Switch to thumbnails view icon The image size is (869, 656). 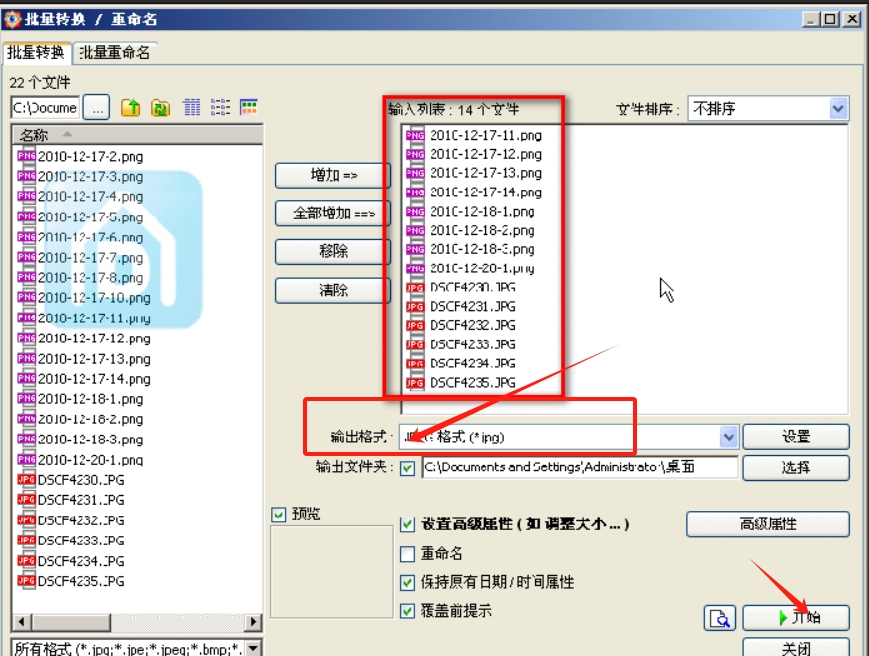click(x=249, y=107)
